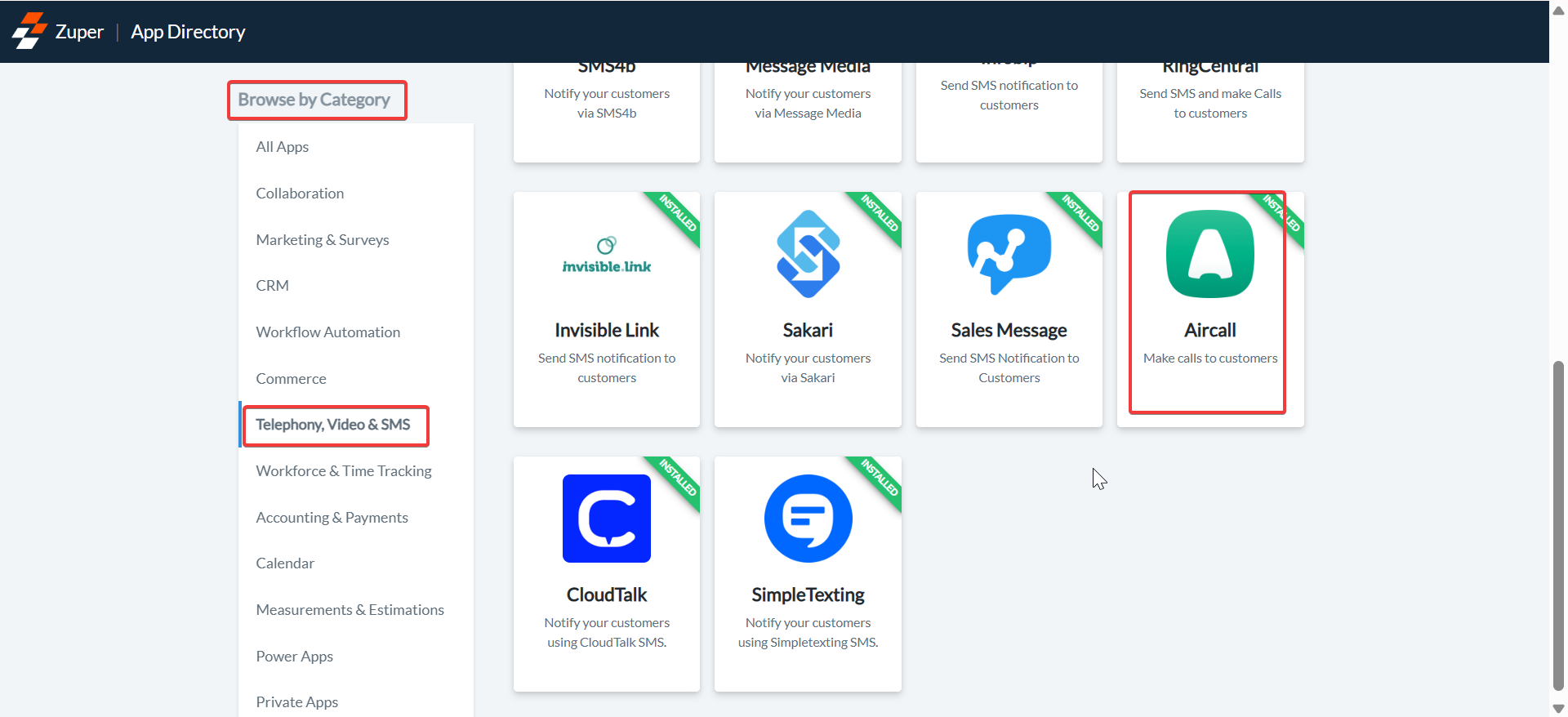Viewport: 1568px width, 717px height.
Task: Click the Installed ribbon on Sakari card
Action: coord(879,214)
